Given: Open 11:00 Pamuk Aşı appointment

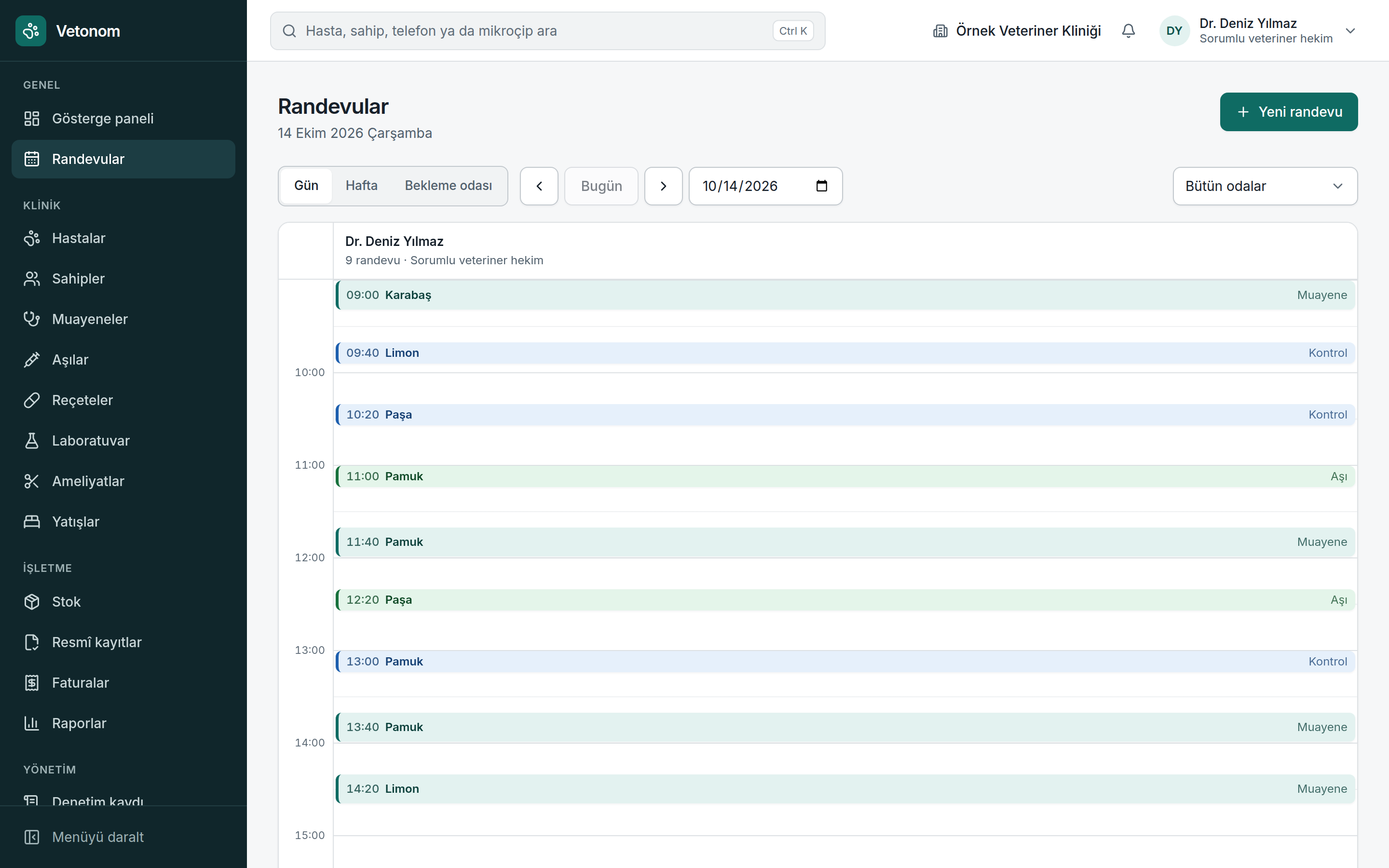Looking at the screenshot, I should 845,476.
